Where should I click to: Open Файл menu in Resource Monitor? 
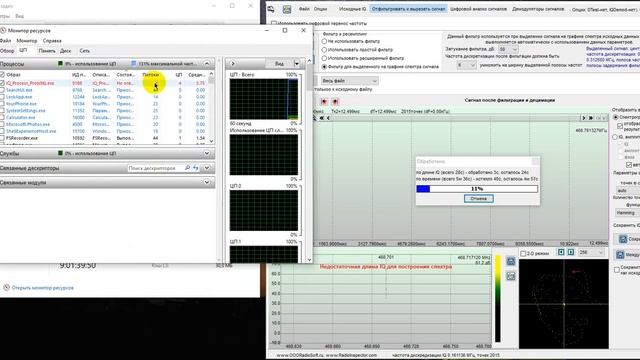pos(5,41)
